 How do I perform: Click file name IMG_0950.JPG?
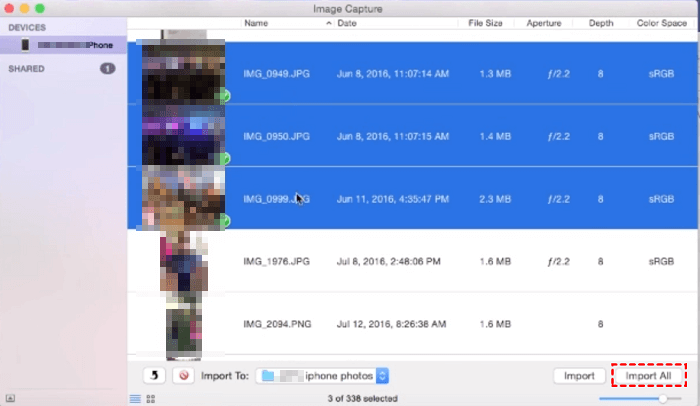coord(276,136)
